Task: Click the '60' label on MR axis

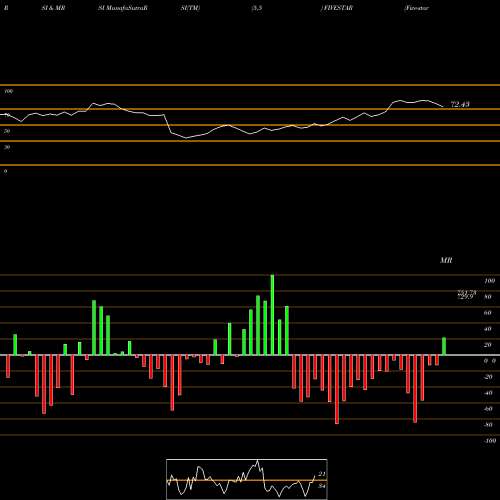Action: (488, 313)
